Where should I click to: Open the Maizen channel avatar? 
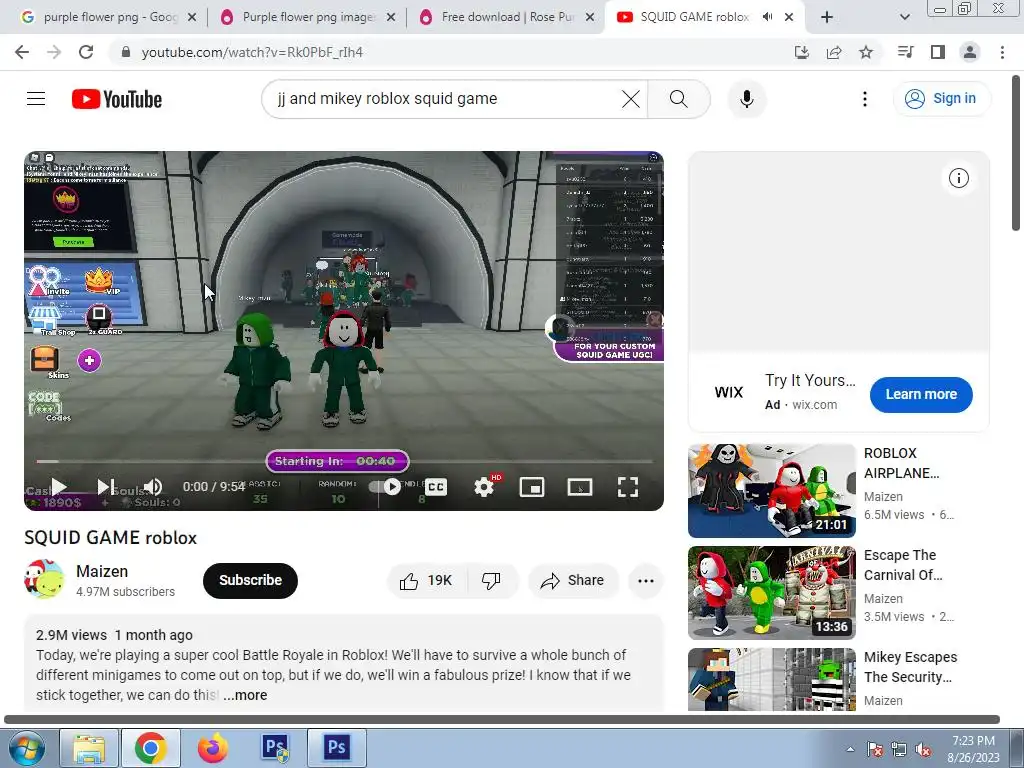pyautogui.click(x=44, y=579)
